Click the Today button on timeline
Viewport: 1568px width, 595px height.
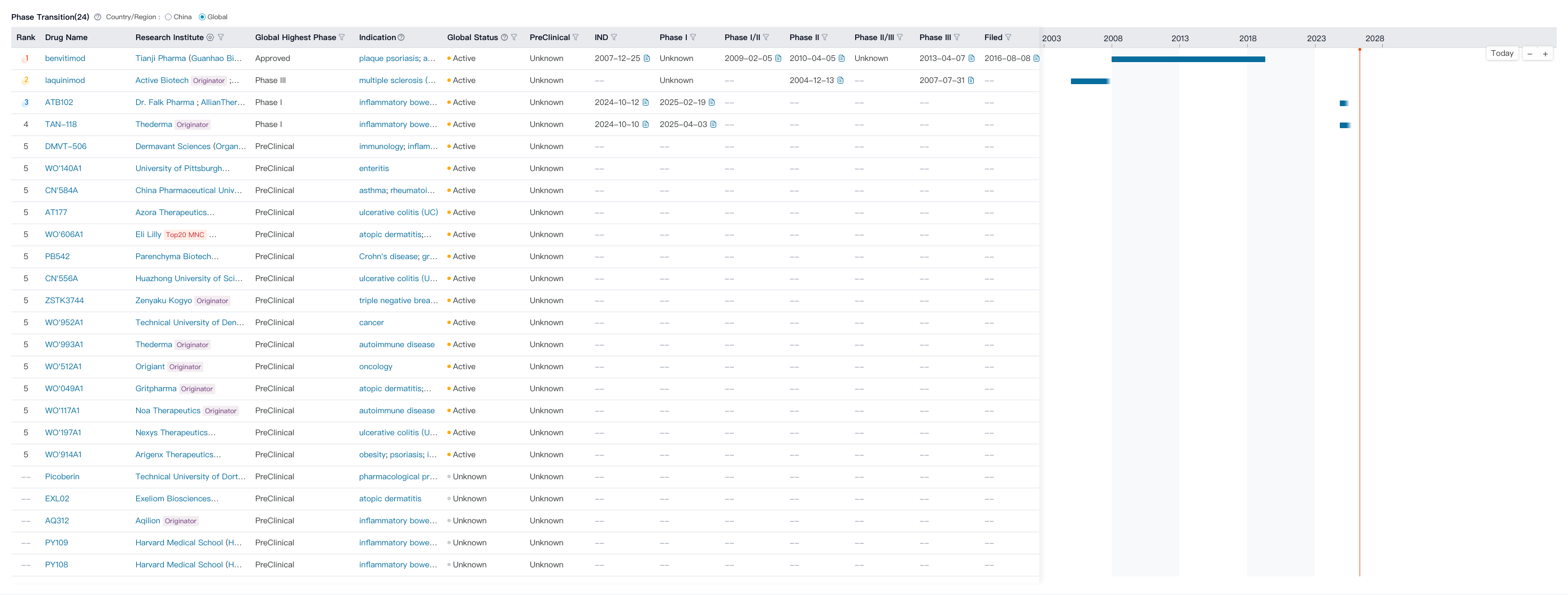[x=1502, y=54]
